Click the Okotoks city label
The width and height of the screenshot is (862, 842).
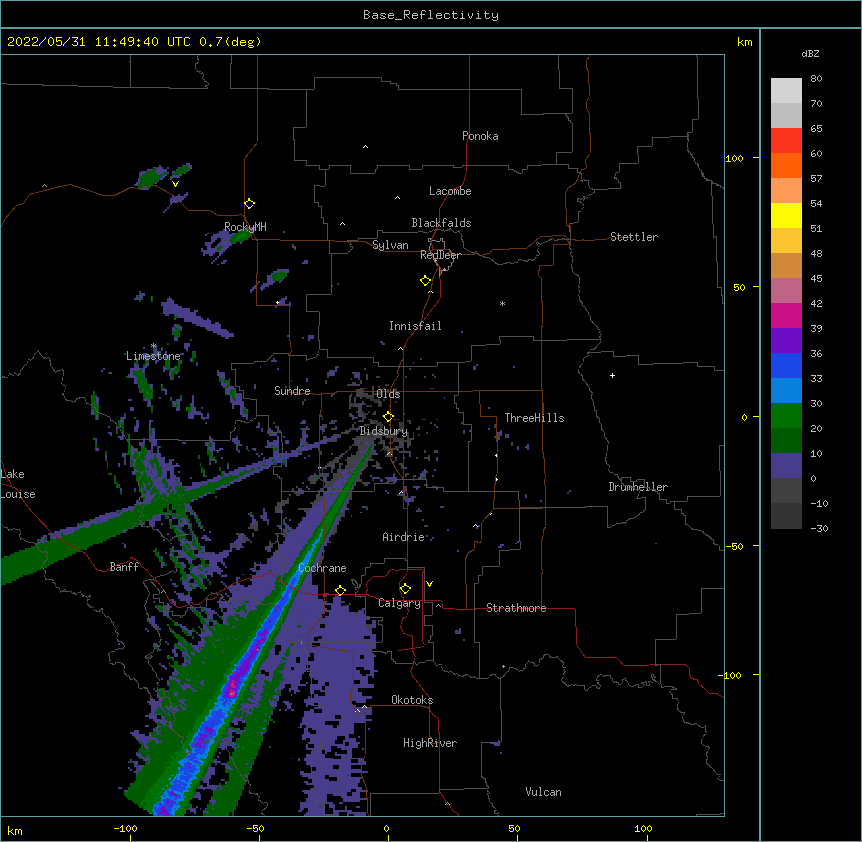(x=412, y=700)
